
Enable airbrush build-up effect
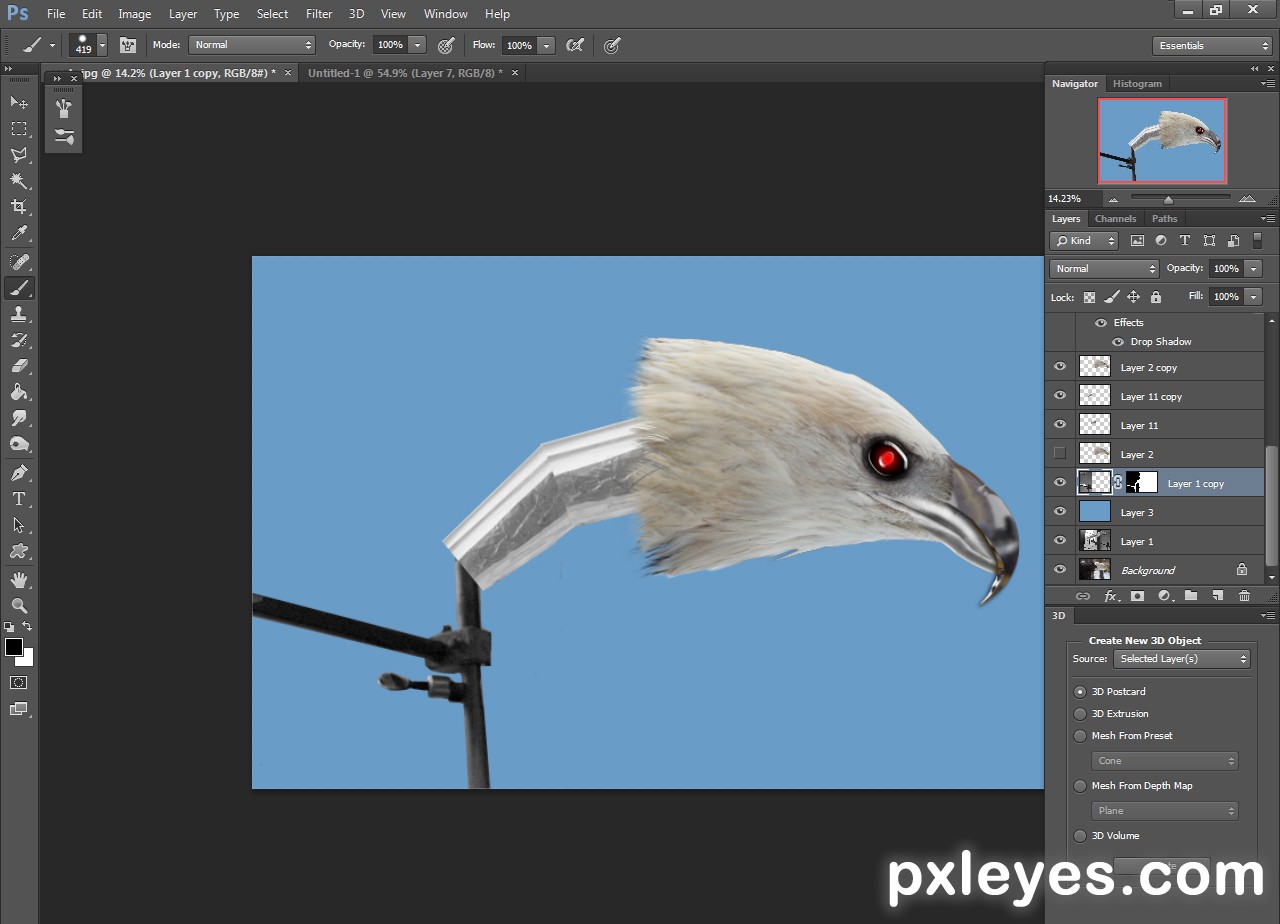pyautogui.click(x=575, y=45)
